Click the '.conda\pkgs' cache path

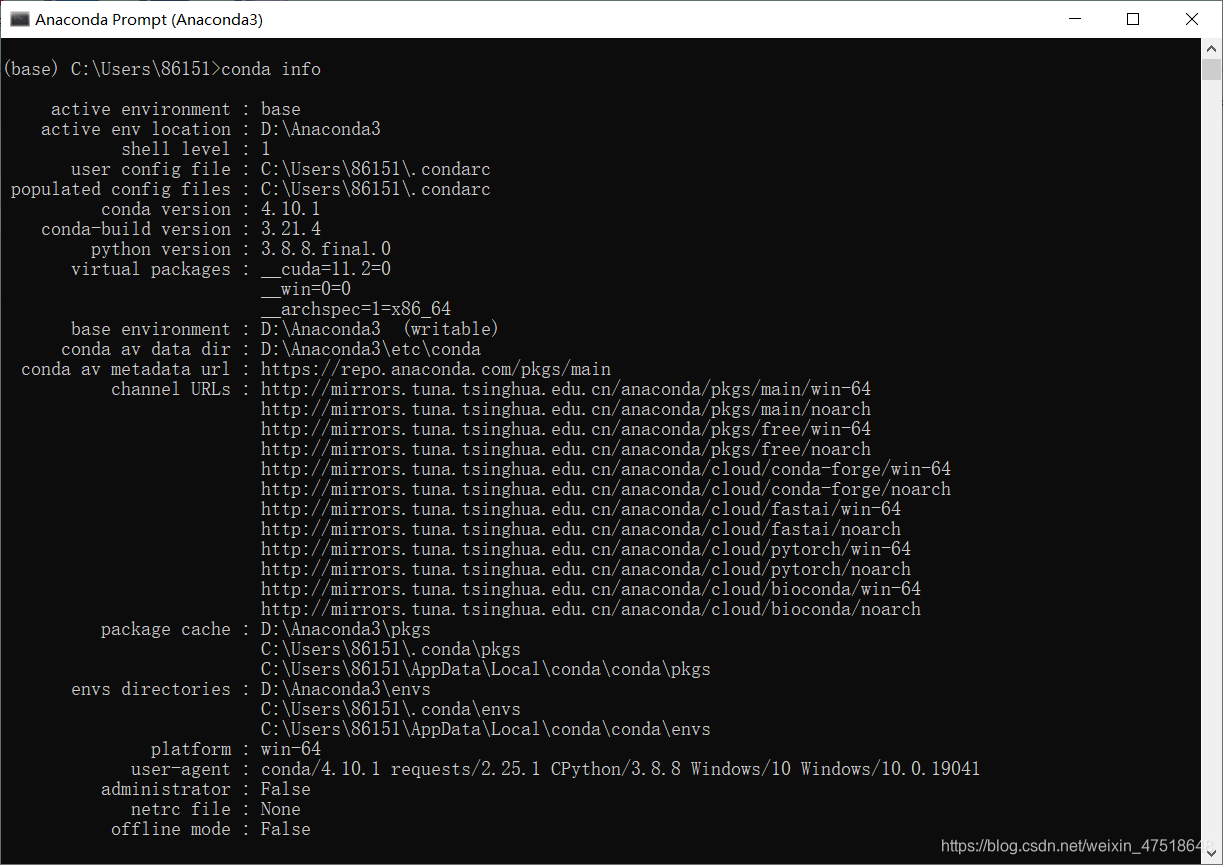tap(391, 649)
